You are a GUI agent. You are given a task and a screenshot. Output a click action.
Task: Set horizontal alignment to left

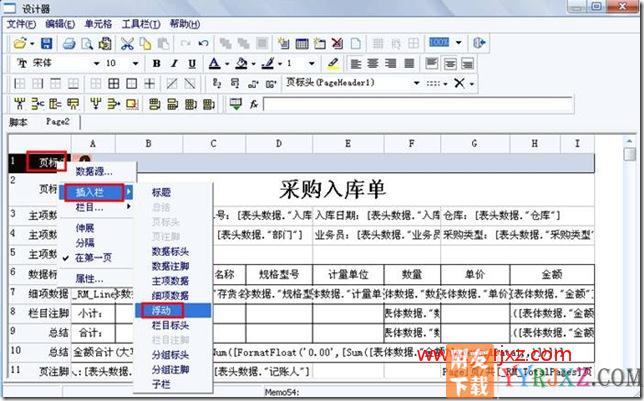tap(355, 64)
